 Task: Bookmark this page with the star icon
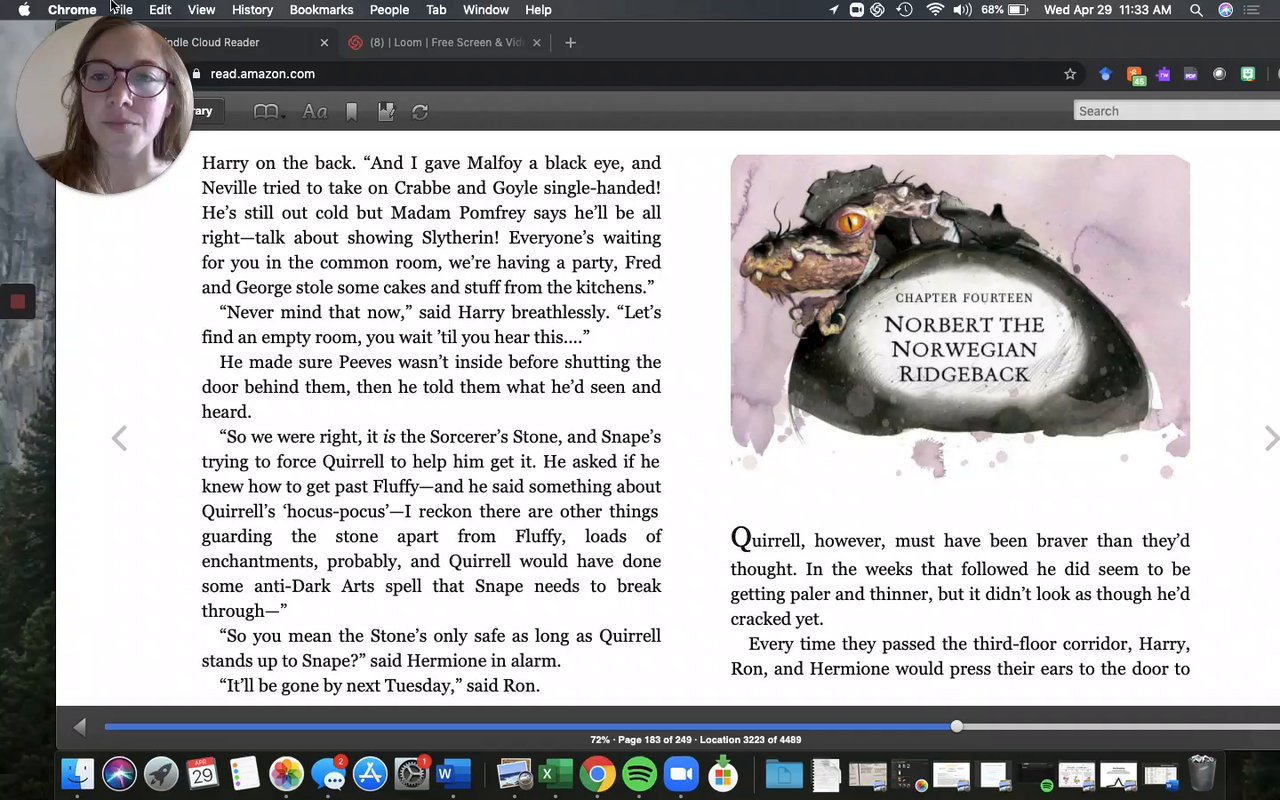coord(1070,74)
